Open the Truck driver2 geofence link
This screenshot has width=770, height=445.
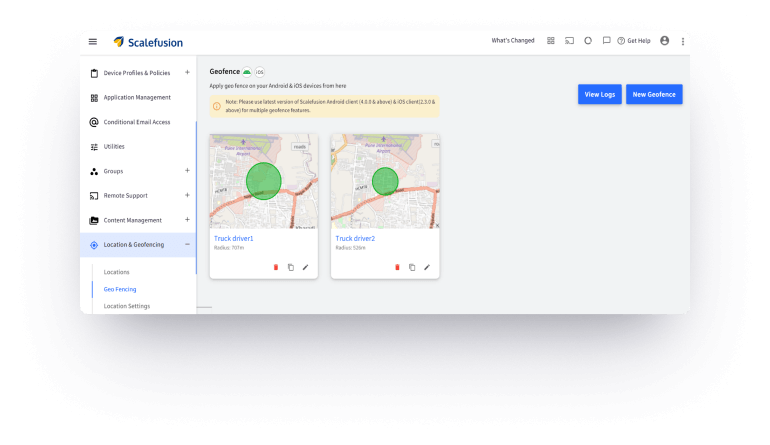[355, 238]
